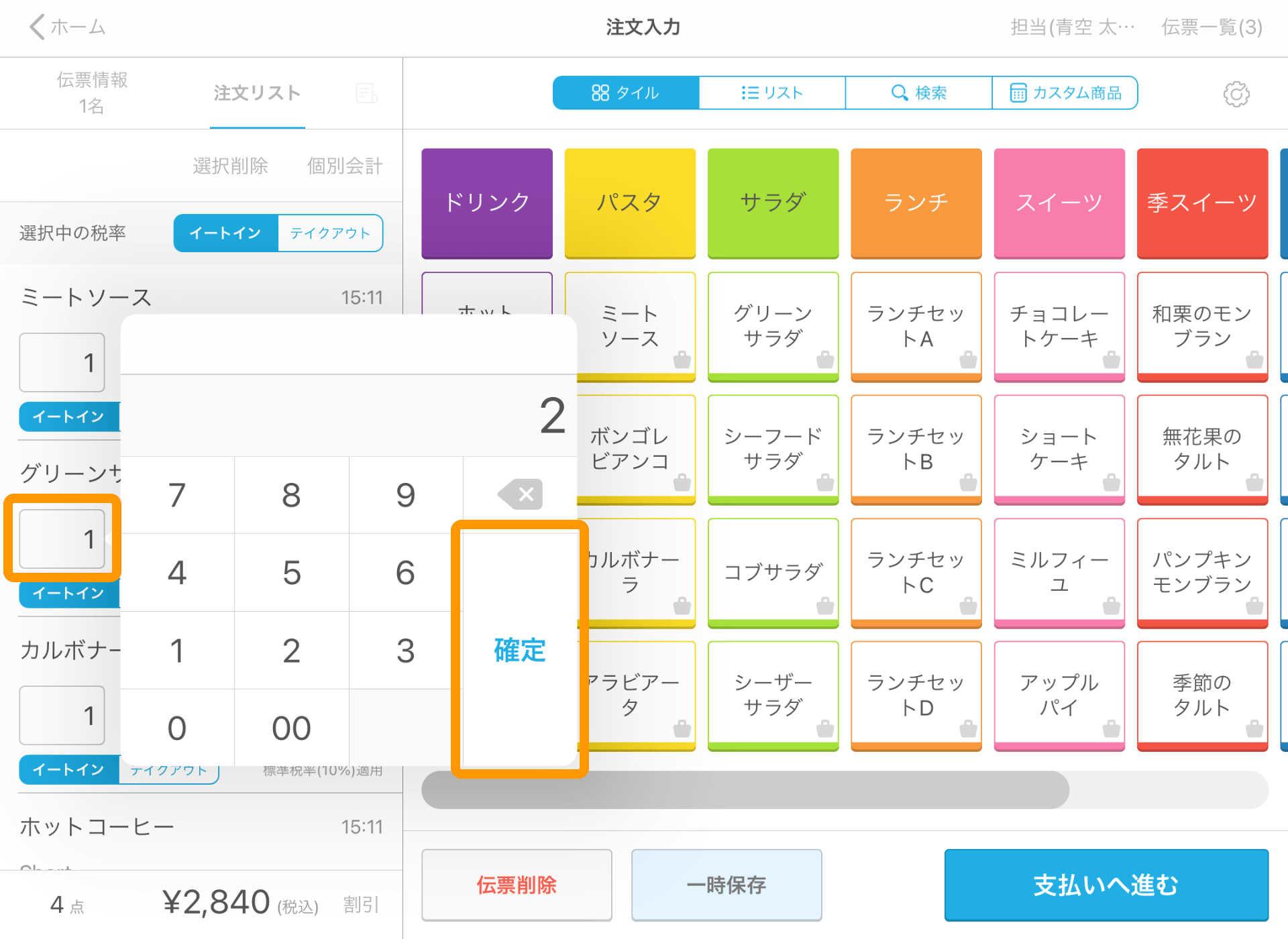Tap takeout bag icon on ランチセットA tile
Image resolution: width=1288 pixels, height=939 pixels.
(968, 360)
